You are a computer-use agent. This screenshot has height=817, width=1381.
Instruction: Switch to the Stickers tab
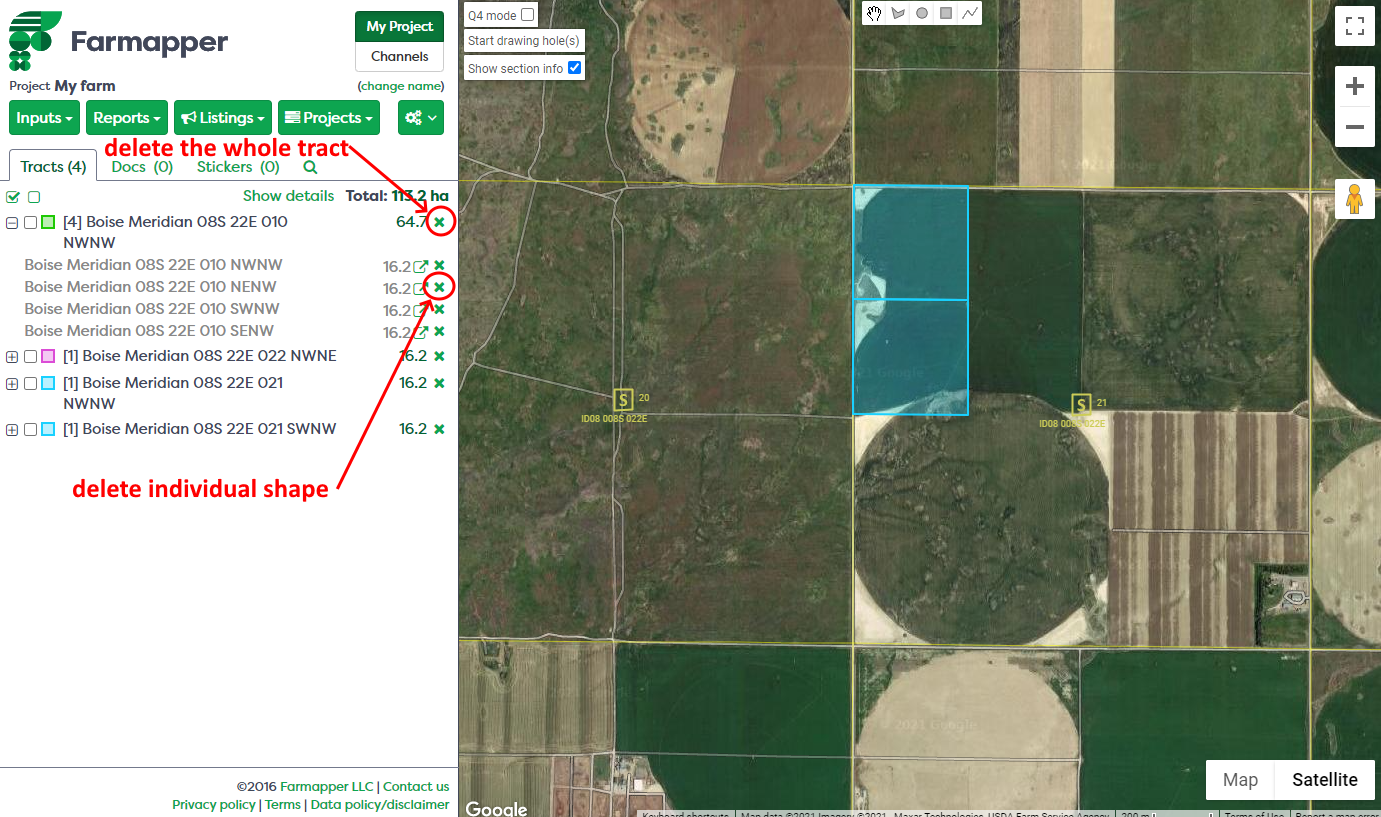237,167
